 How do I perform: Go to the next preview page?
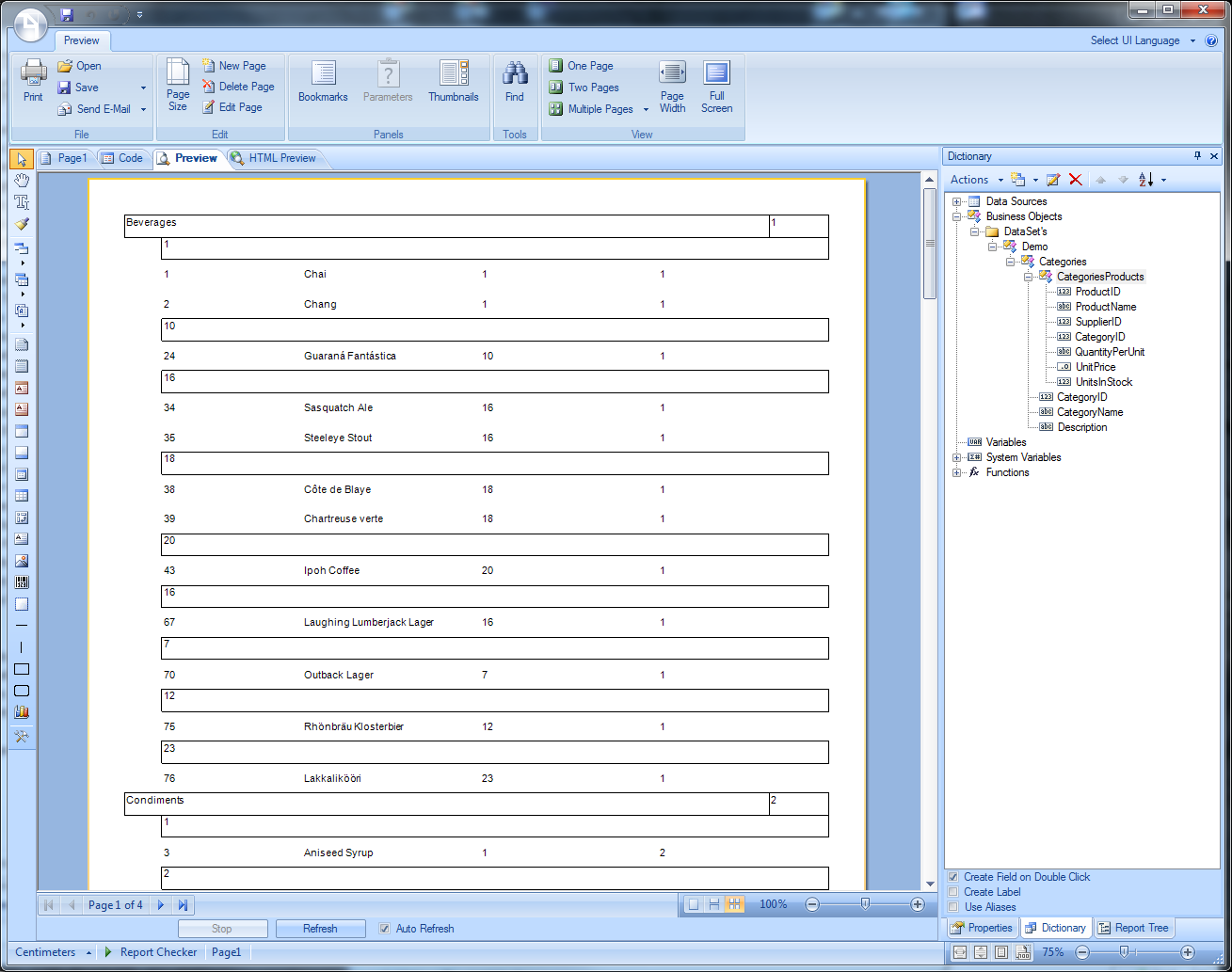click(161, 905)
